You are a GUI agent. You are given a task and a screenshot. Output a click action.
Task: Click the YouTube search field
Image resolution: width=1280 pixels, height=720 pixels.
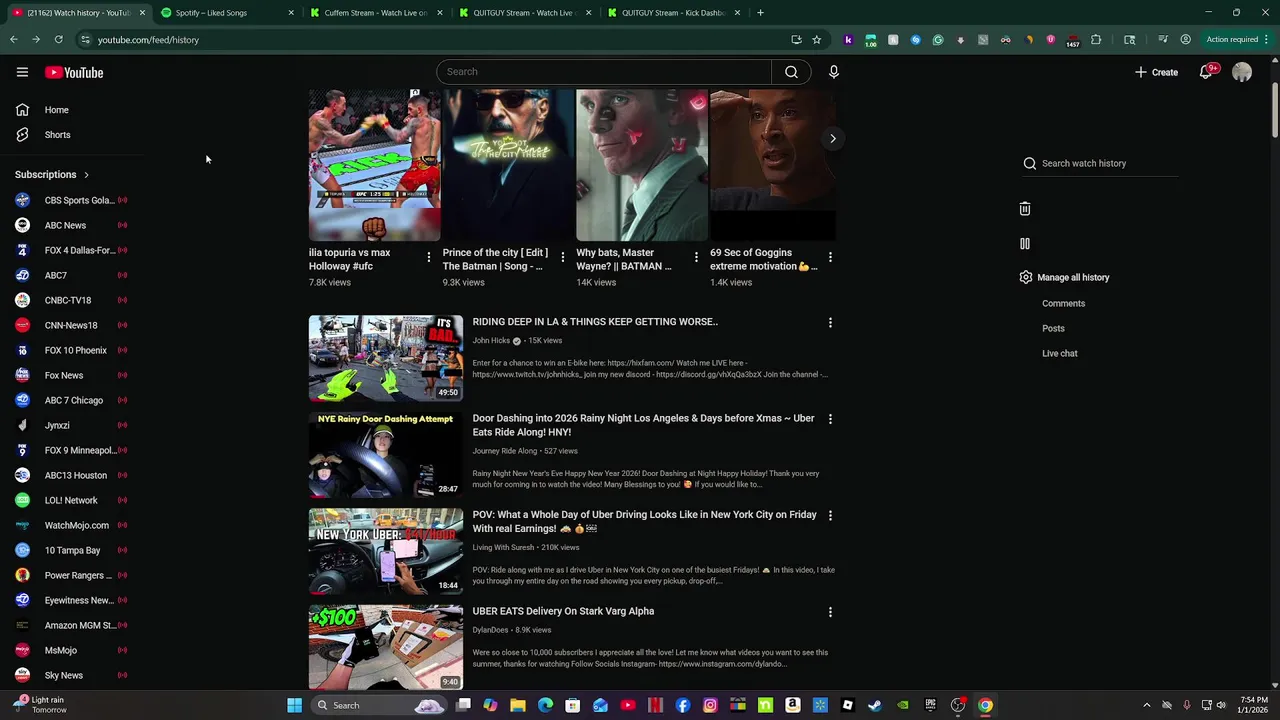pos(604,72)
